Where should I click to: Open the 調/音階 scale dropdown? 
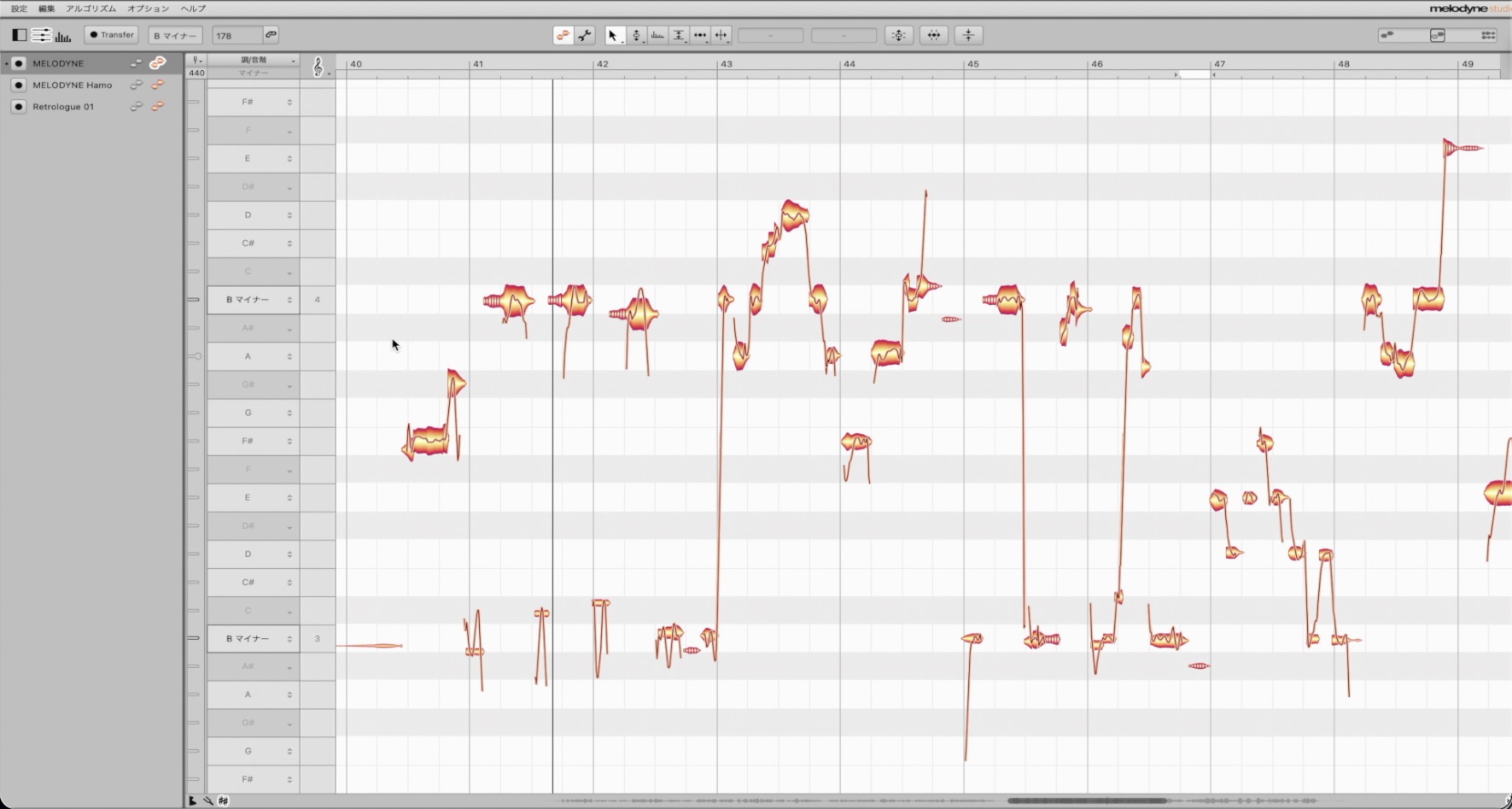coord(254,60)
